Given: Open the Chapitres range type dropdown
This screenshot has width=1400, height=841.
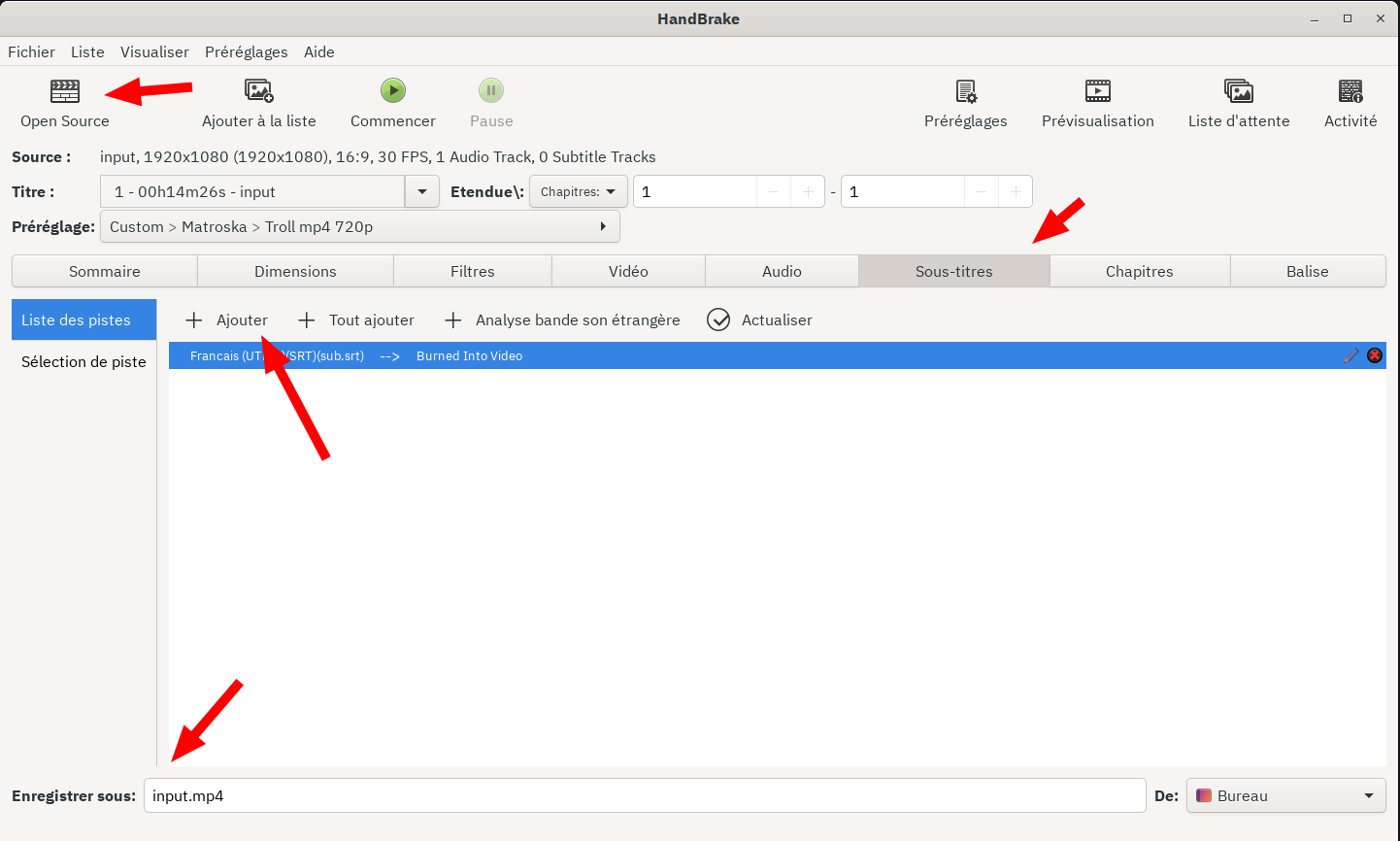Looking at the screenshot, I should [578, 192].
